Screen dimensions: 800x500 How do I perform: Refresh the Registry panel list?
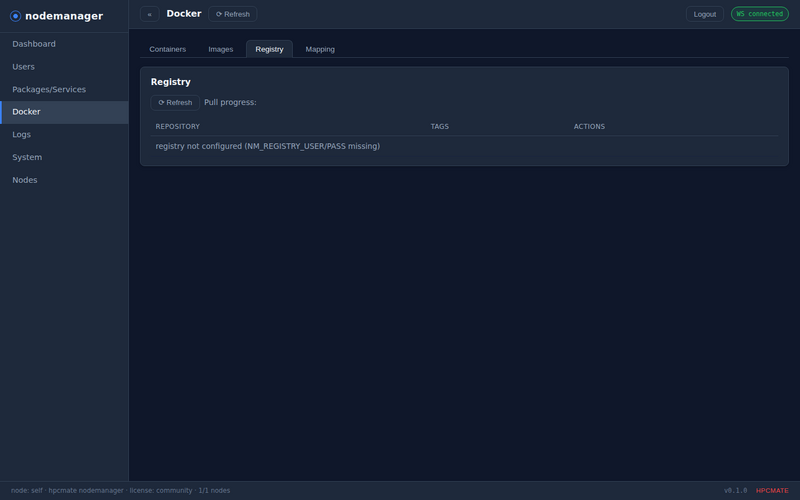coord(175,103)
